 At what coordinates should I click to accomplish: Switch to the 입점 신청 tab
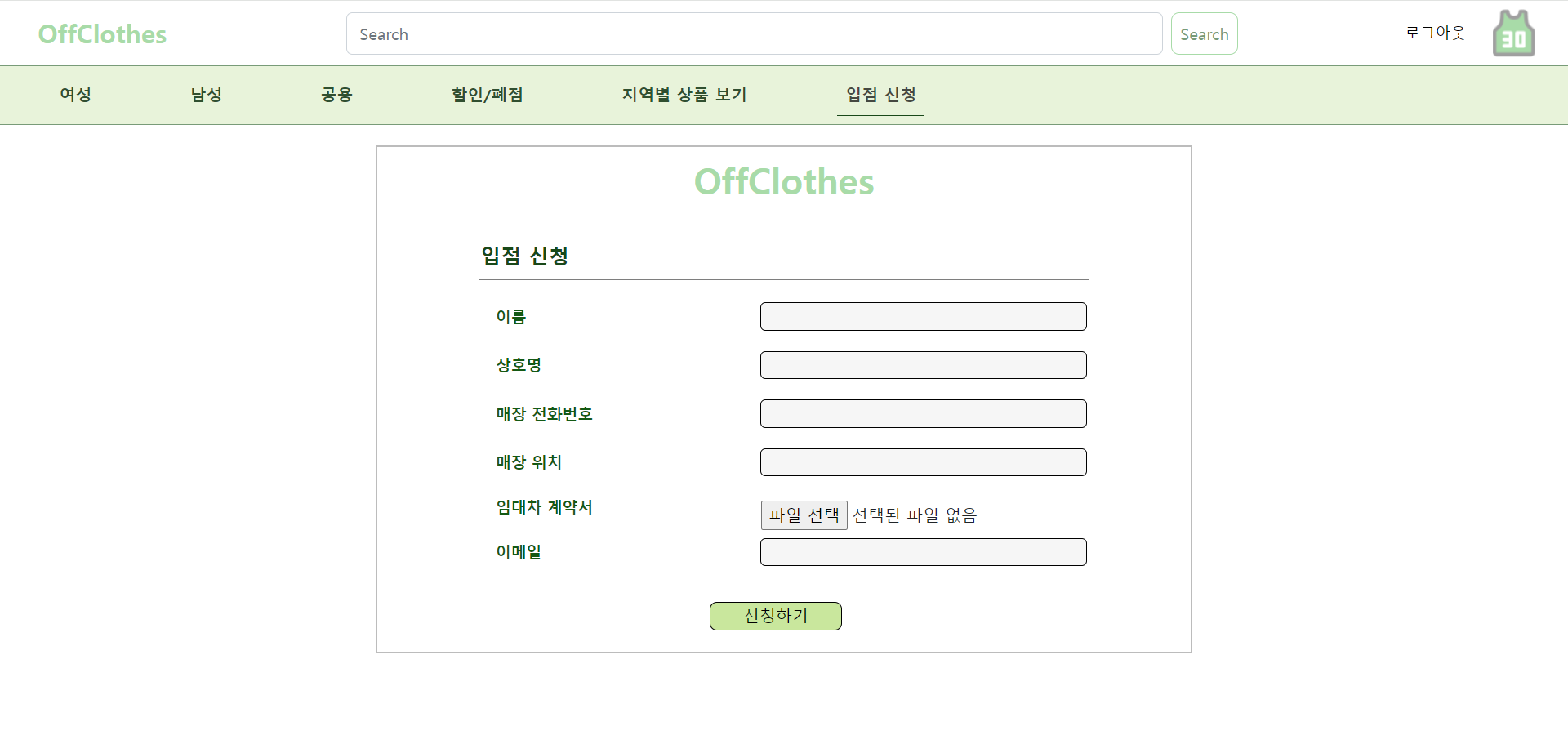pos(880,95)
